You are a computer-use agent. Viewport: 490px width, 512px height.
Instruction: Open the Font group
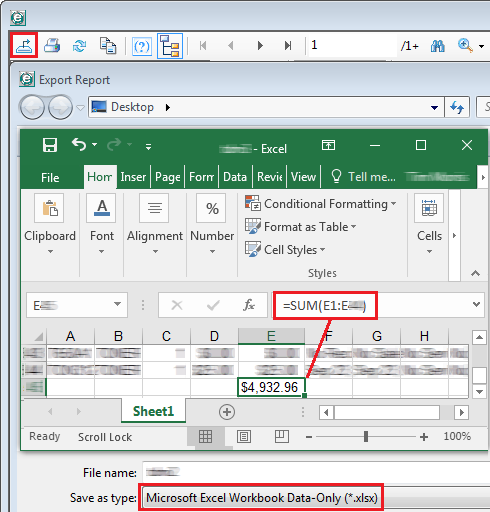coord(102,224)
